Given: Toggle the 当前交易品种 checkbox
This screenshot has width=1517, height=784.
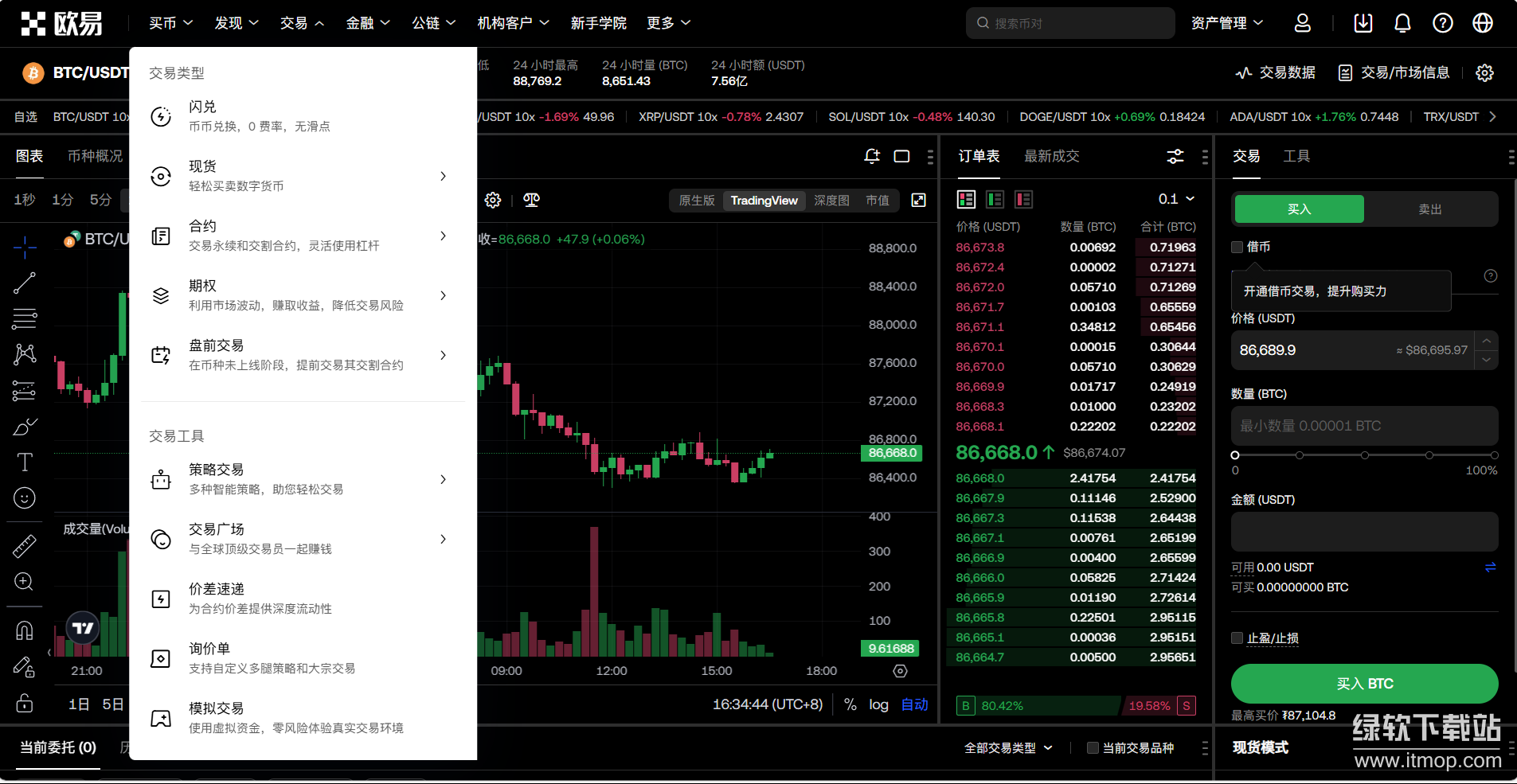Looking at the screenshot, I should click(1093, 747).
